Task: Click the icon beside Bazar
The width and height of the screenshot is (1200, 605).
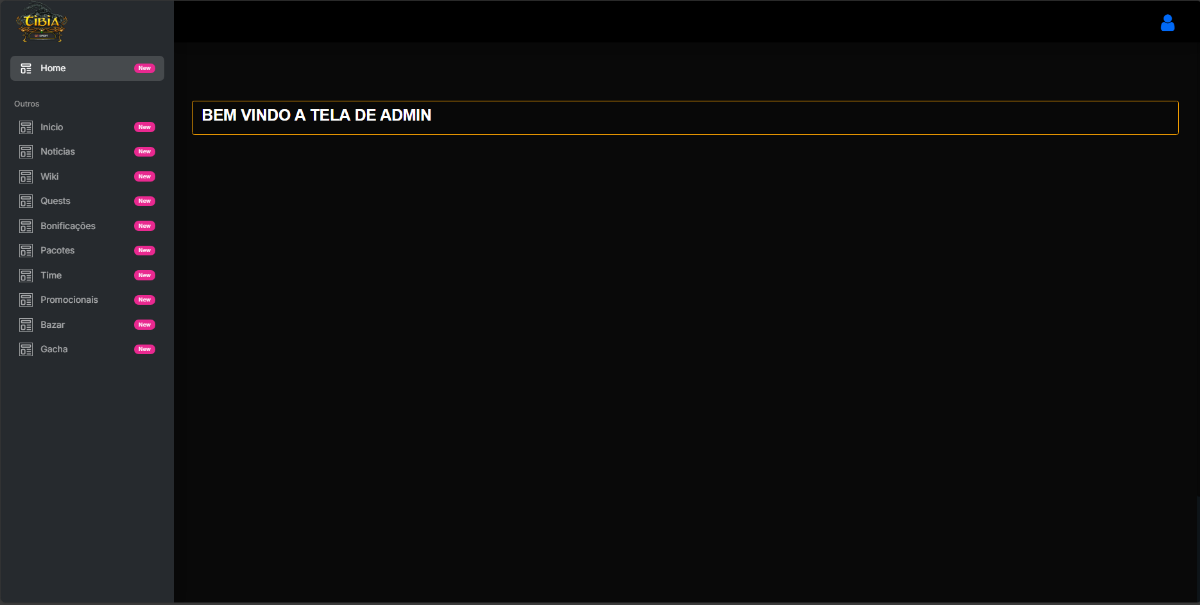Action: point(26,325)
